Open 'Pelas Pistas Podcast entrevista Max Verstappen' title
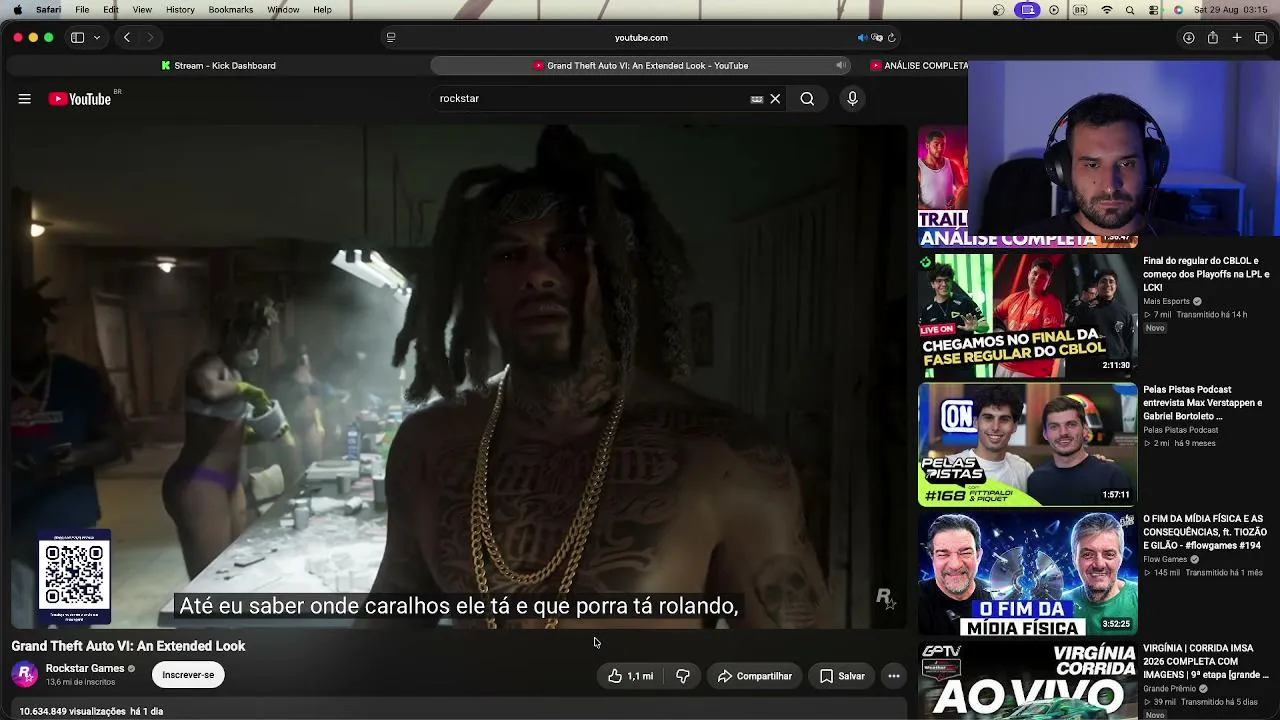The image size is (1280, 720). pyautogui.click(x=1203, y=403)
